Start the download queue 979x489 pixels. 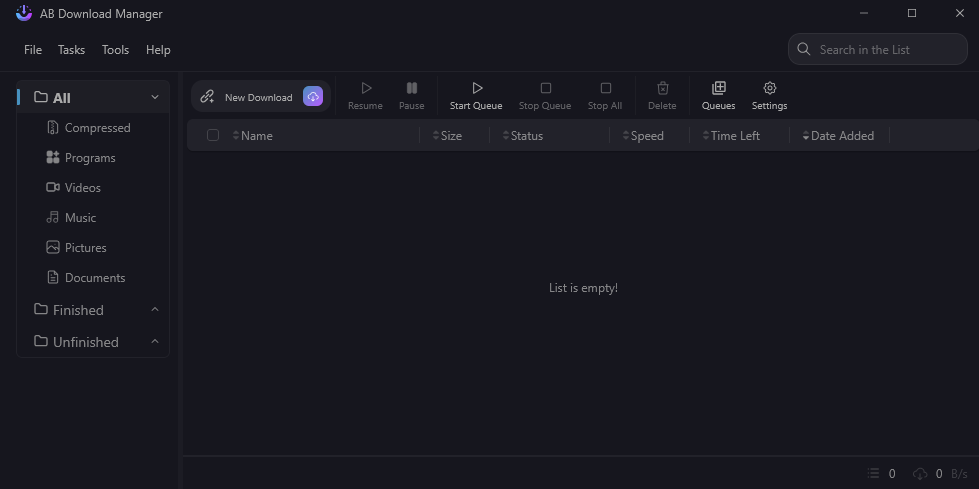[476, 89]
